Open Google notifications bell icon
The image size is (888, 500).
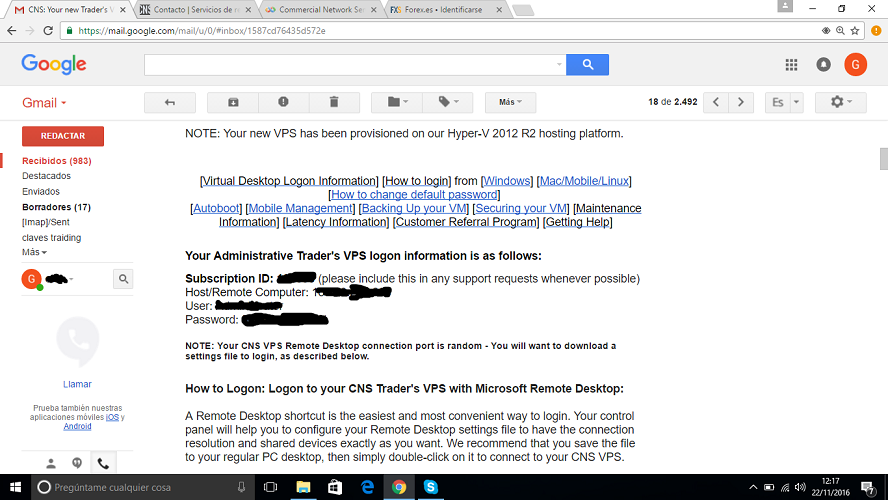[x=823, y=65]
